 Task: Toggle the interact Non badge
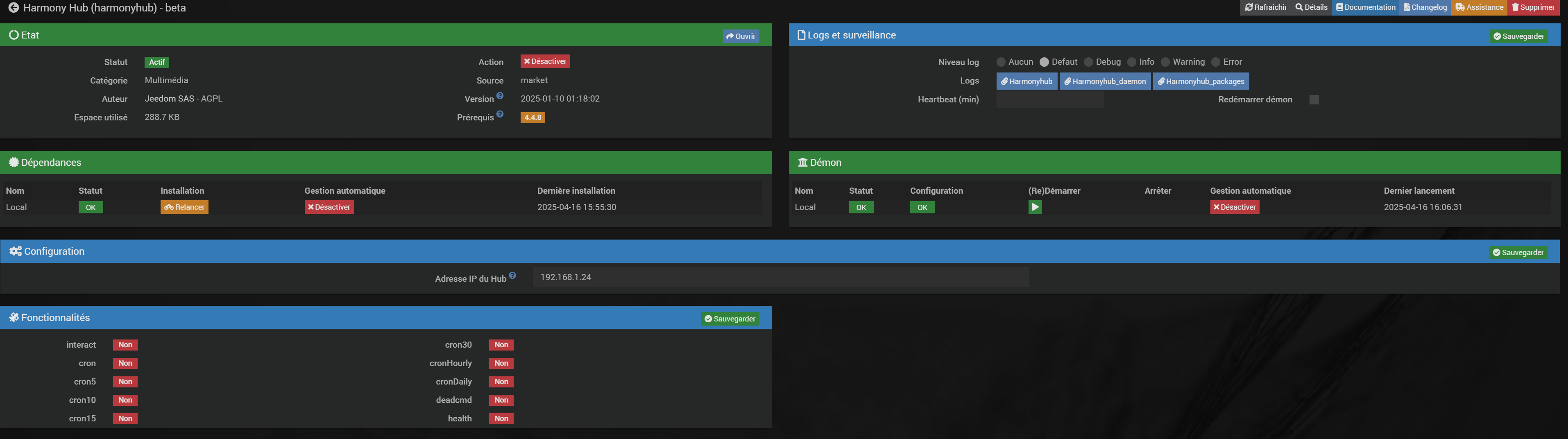tap(125, 345)
